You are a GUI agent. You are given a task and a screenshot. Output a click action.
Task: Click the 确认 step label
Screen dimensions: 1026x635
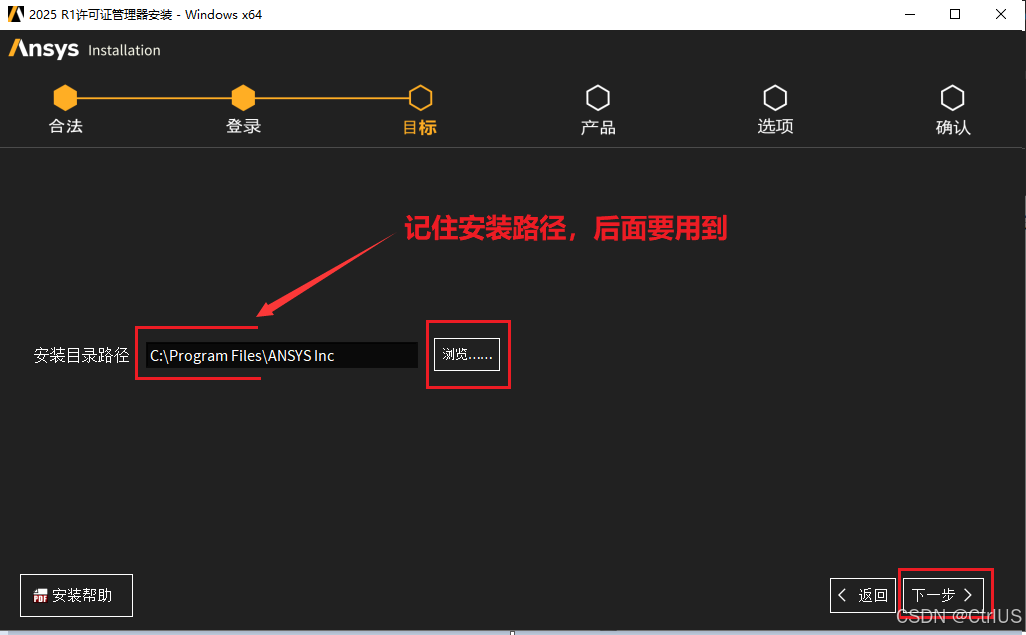click(953, 128)
